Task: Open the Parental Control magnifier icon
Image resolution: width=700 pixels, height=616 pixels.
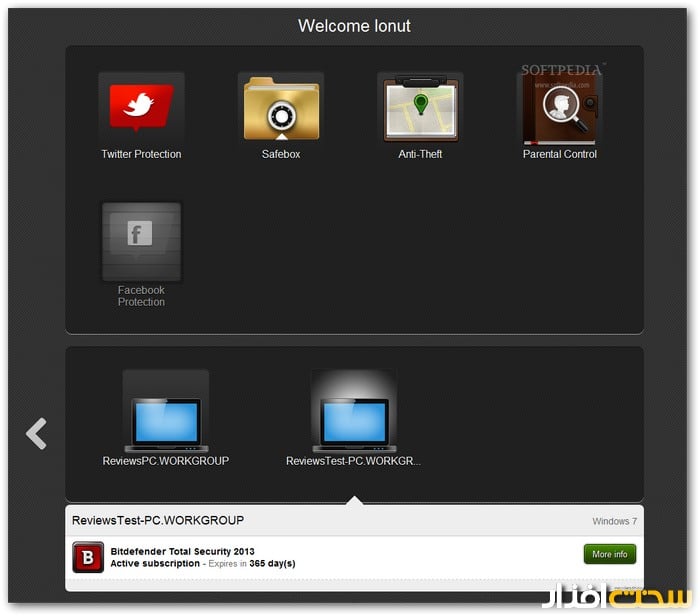Action: click(559, 109)
